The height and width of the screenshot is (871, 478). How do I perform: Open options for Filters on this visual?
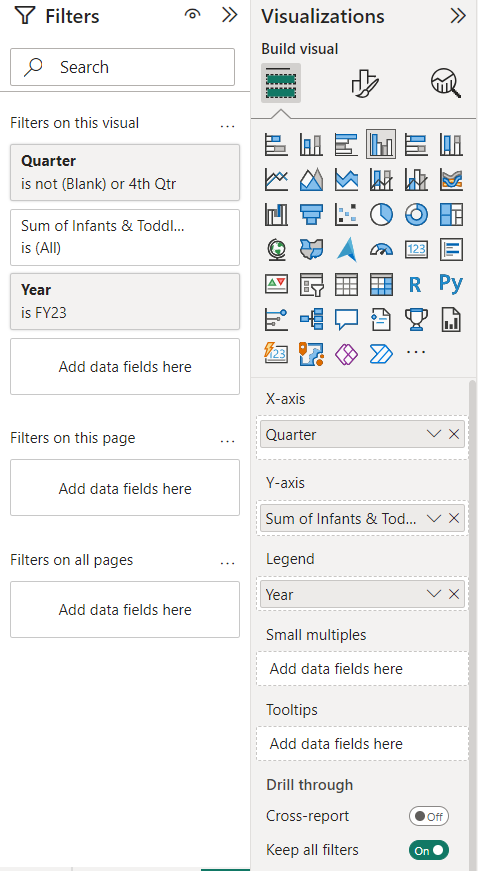click(228, 126)
